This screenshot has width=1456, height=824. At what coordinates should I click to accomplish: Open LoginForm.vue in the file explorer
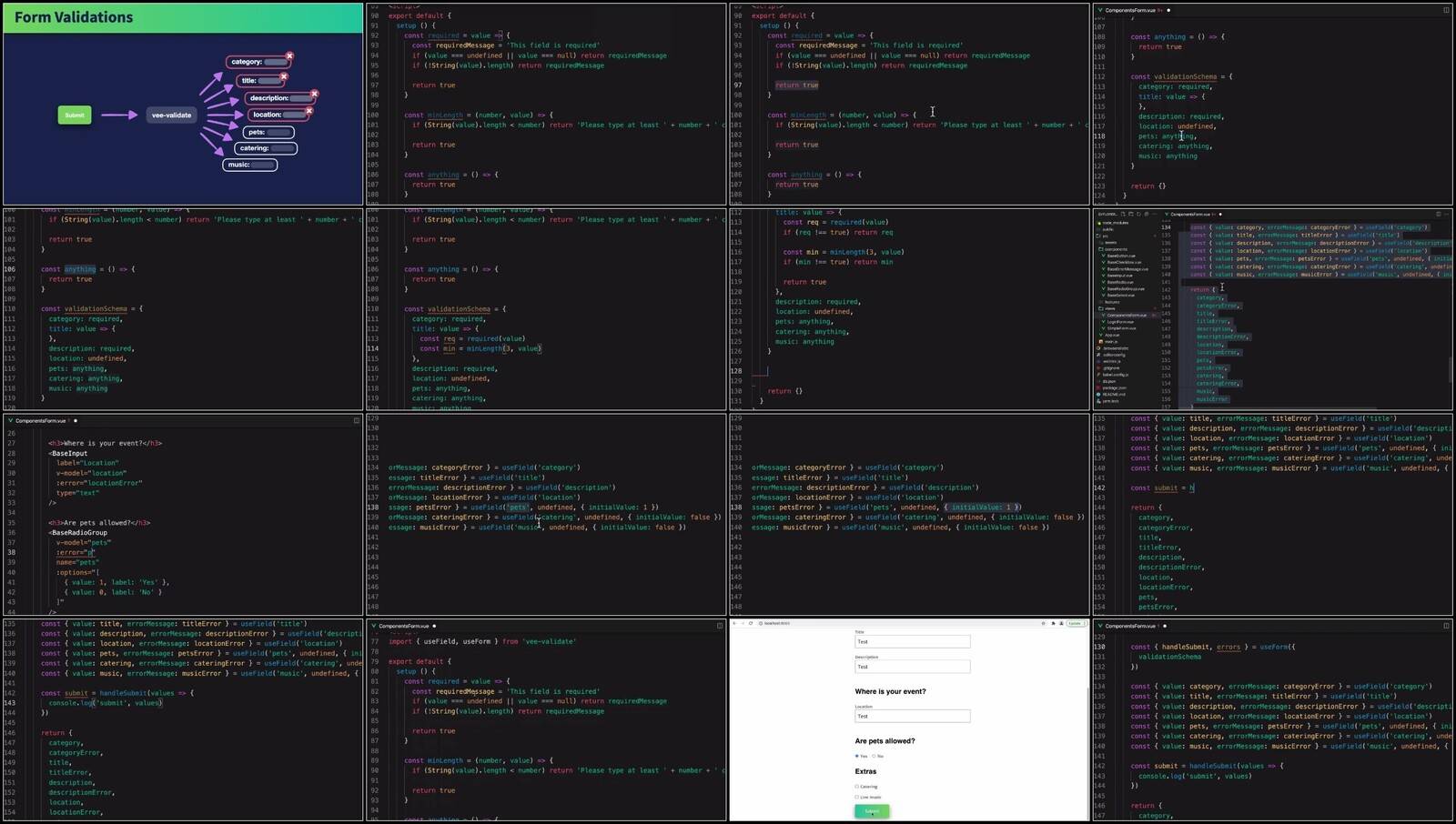click(1119, 322)
